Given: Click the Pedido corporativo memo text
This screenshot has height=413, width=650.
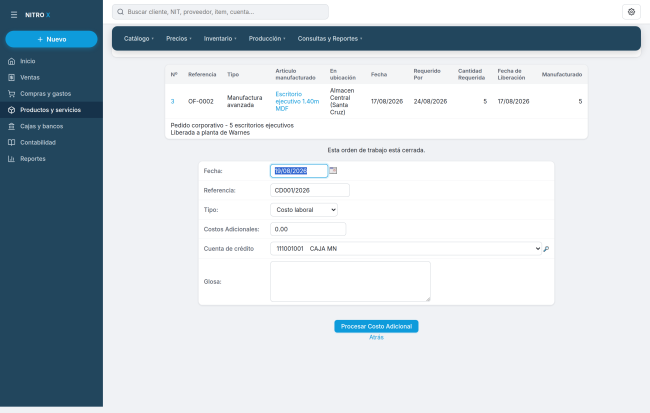Looking at the screenshot, I should click(232, 126).
